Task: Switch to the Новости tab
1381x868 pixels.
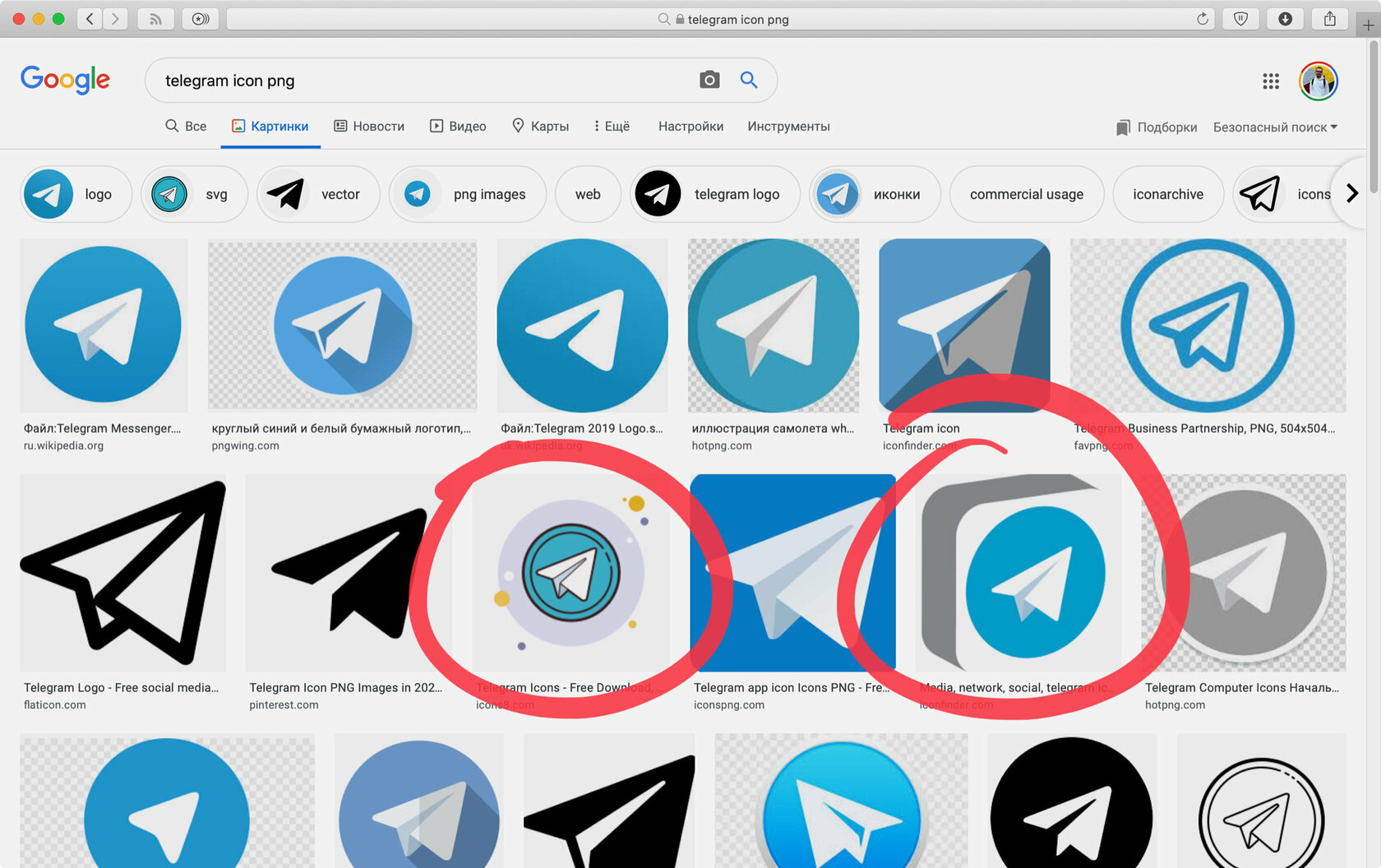Action: [x=369, y=126]
